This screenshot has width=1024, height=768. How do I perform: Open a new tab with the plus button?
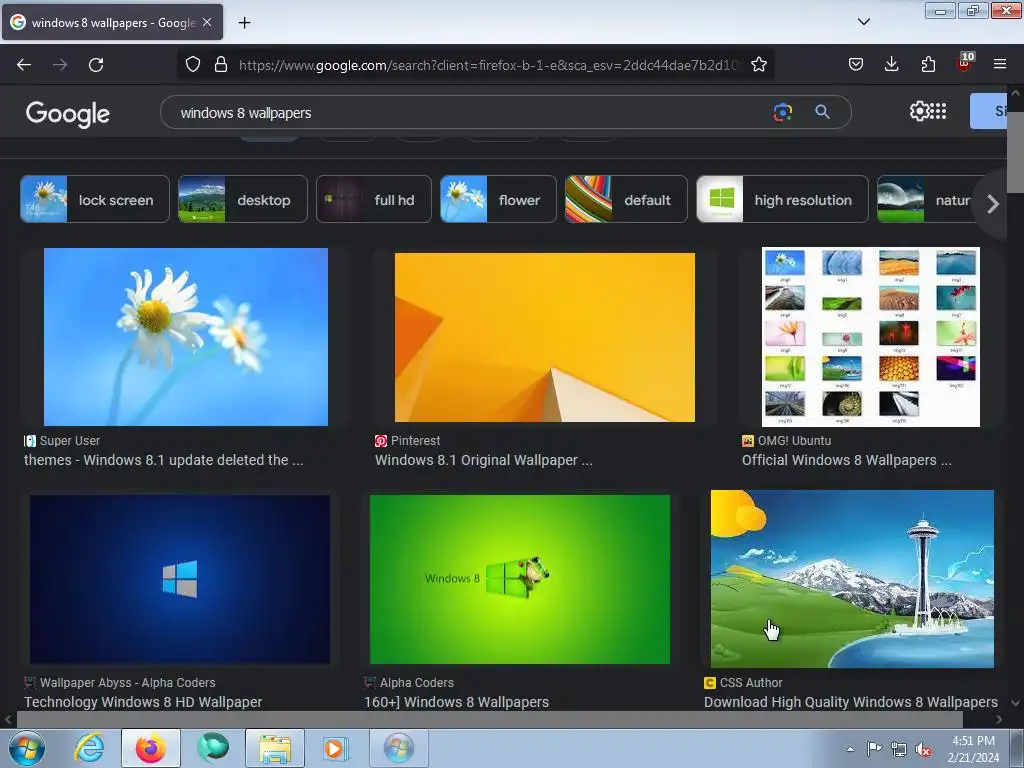point(244,23)
